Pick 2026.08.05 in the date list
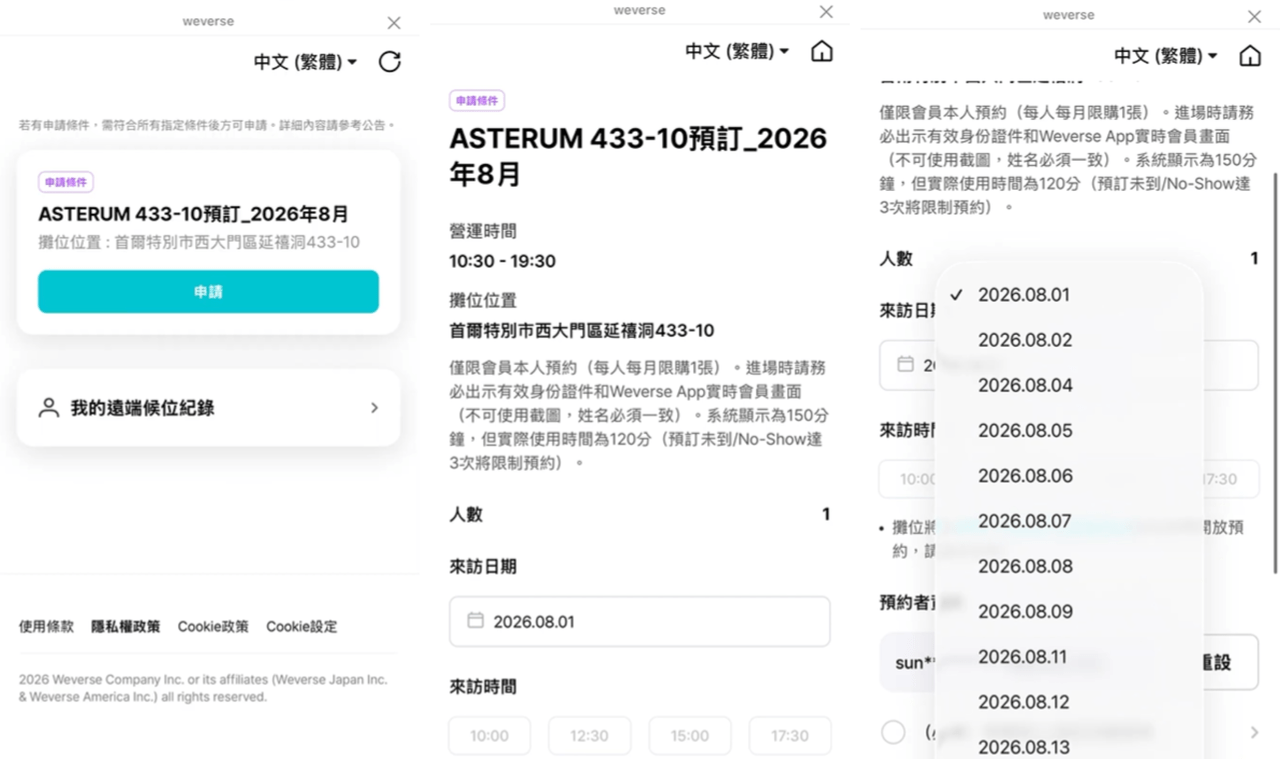 1069,431
